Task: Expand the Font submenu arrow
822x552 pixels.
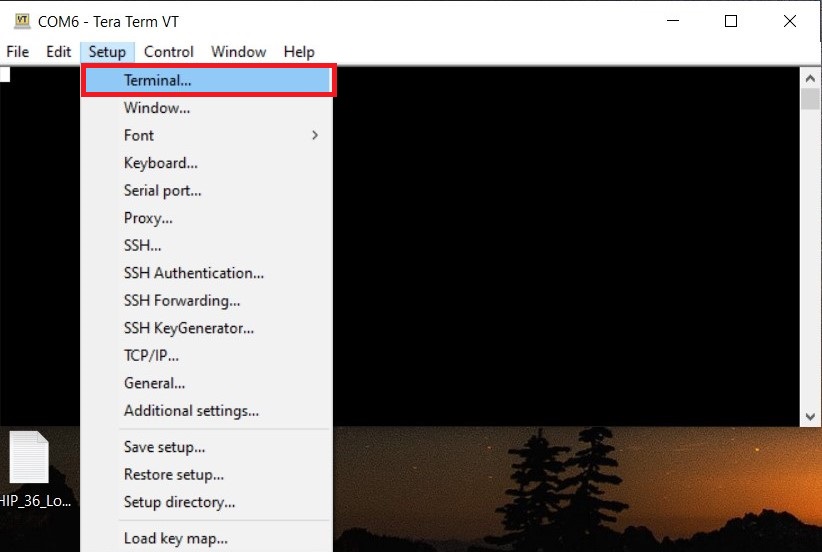Action: tap(314, 135)
